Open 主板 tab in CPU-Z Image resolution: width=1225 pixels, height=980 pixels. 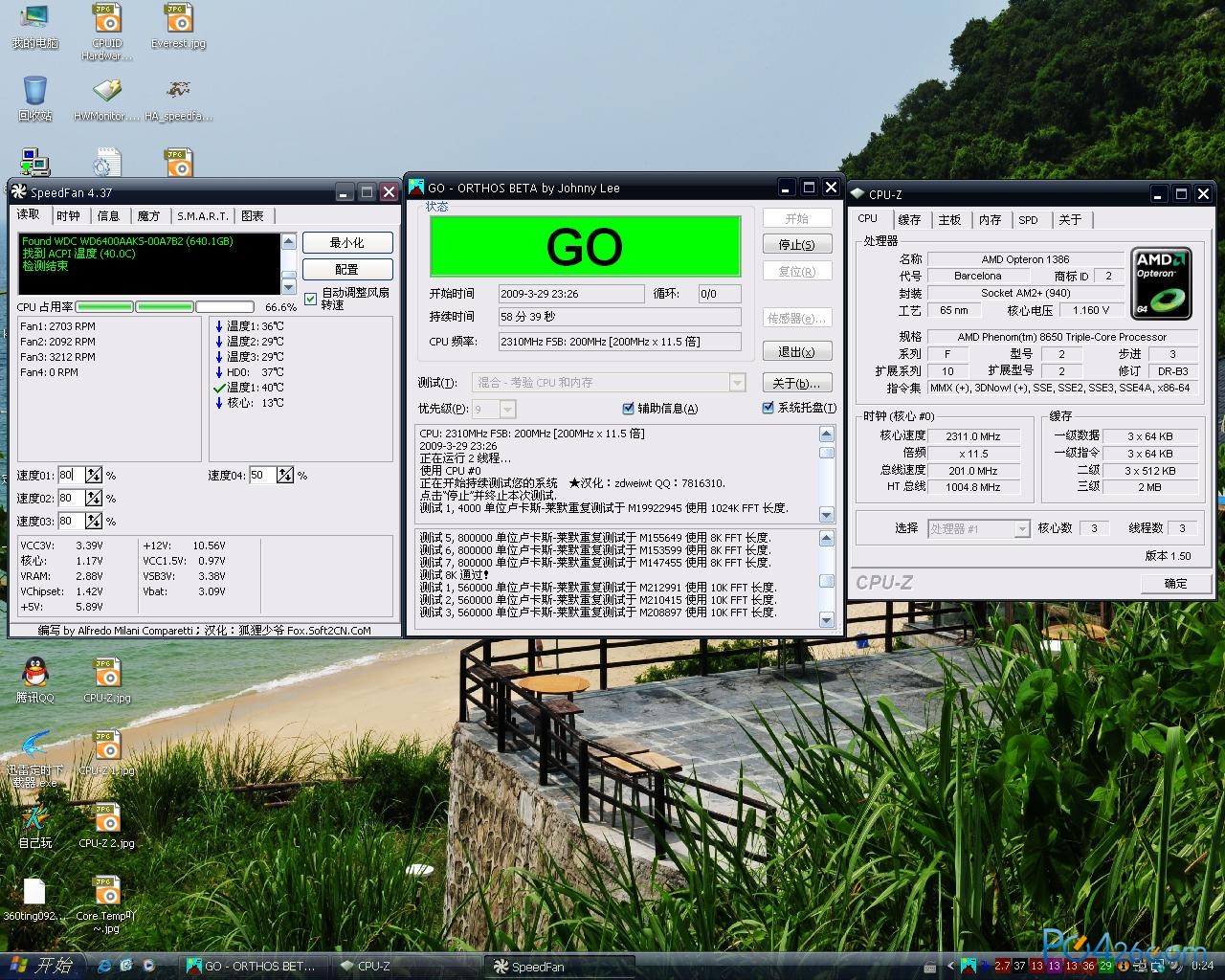[949, 220]
